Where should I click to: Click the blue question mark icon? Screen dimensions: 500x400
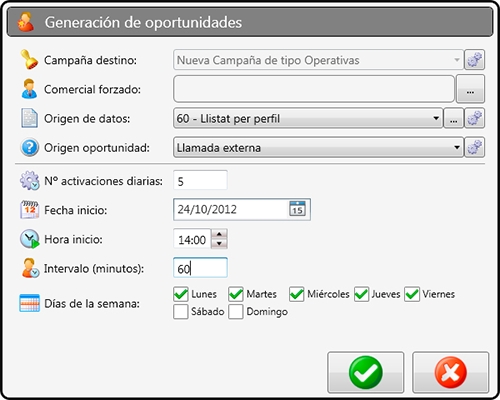29,147
